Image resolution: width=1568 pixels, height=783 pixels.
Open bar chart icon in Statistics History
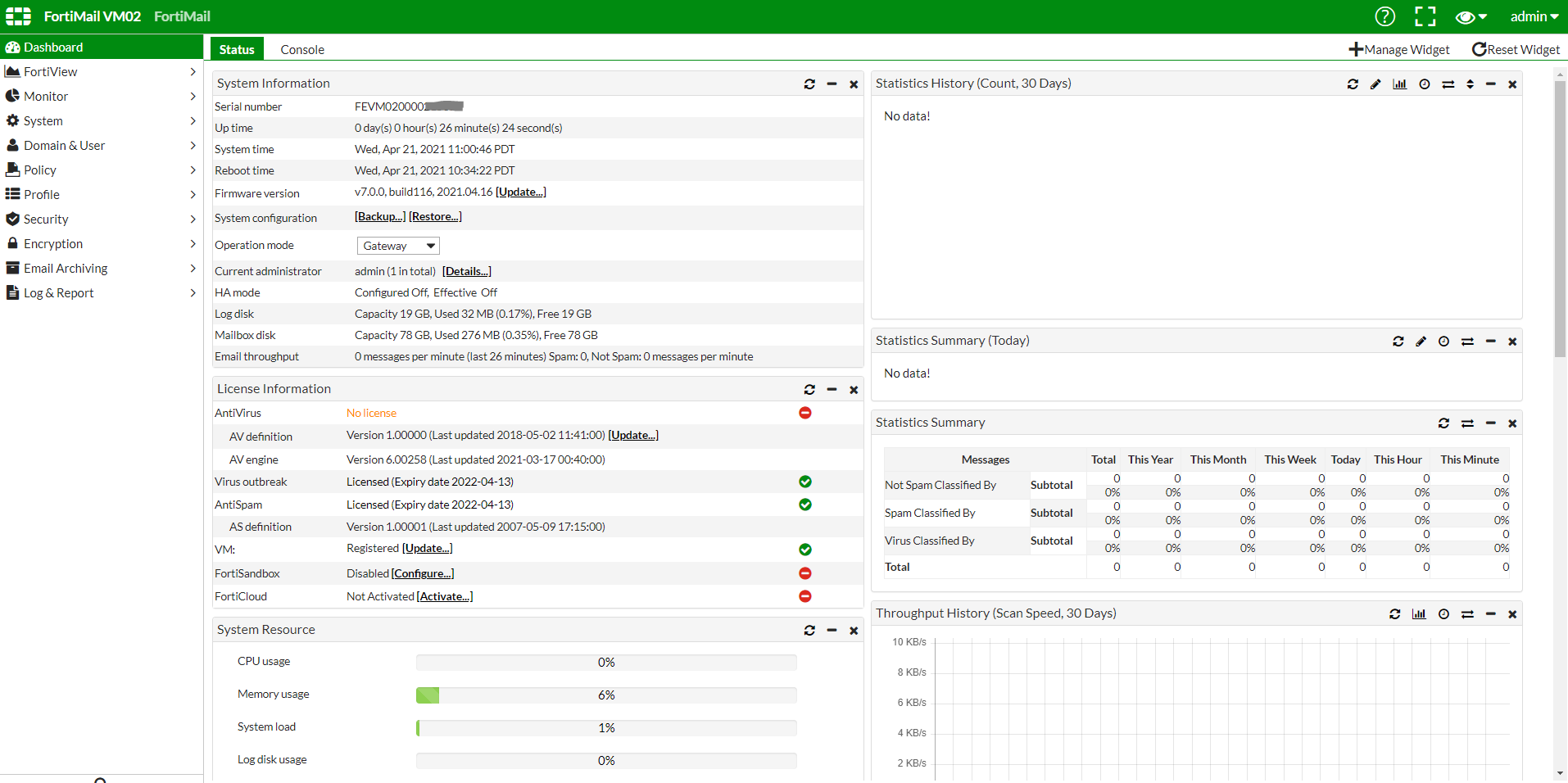[x=1399, y=84]
